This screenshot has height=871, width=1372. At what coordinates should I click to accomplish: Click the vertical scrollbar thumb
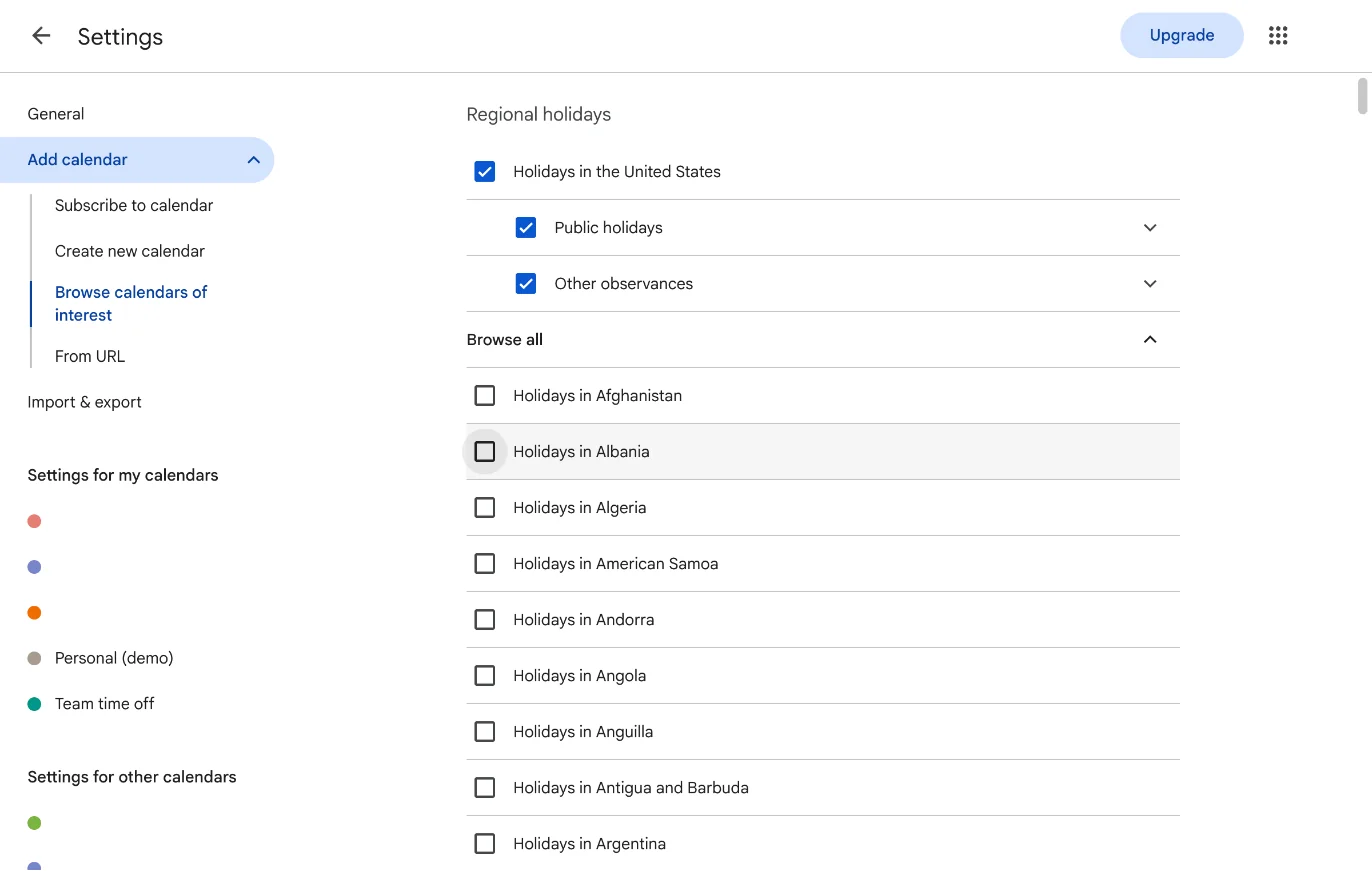tap(1362, 96)
